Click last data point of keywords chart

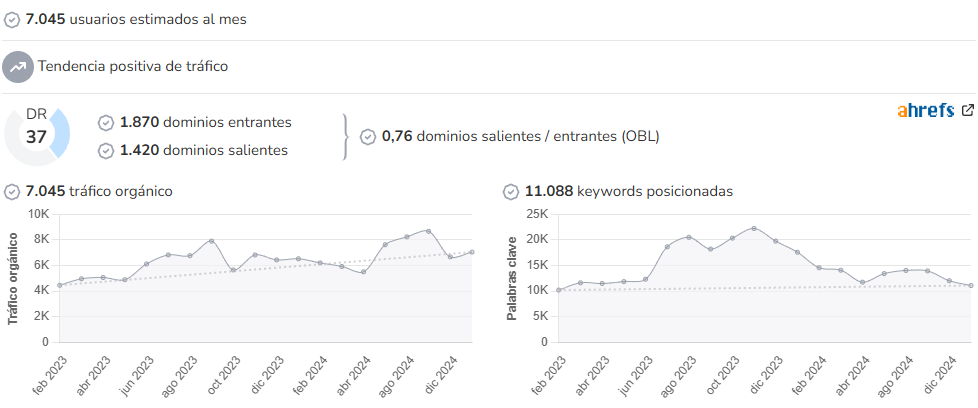click(971, 285)
